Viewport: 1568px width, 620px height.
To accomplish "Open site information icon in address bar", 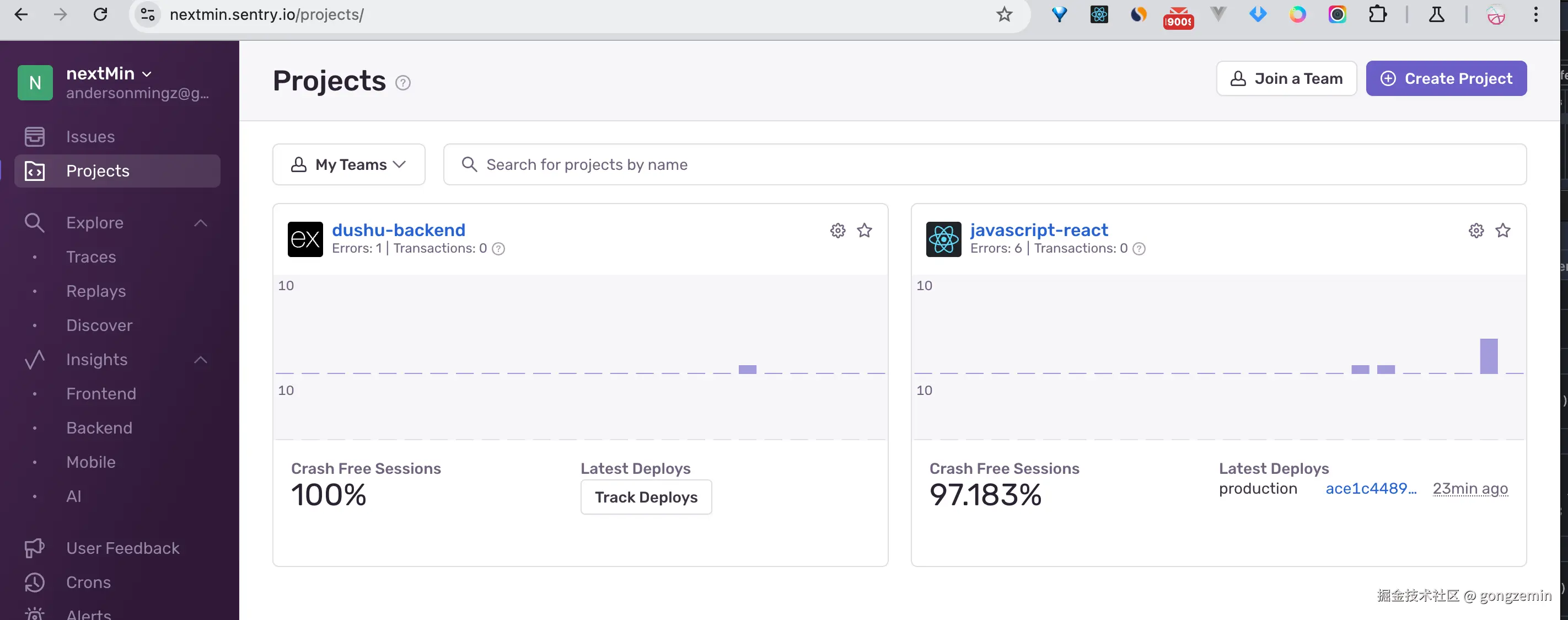I will [147, 14].
